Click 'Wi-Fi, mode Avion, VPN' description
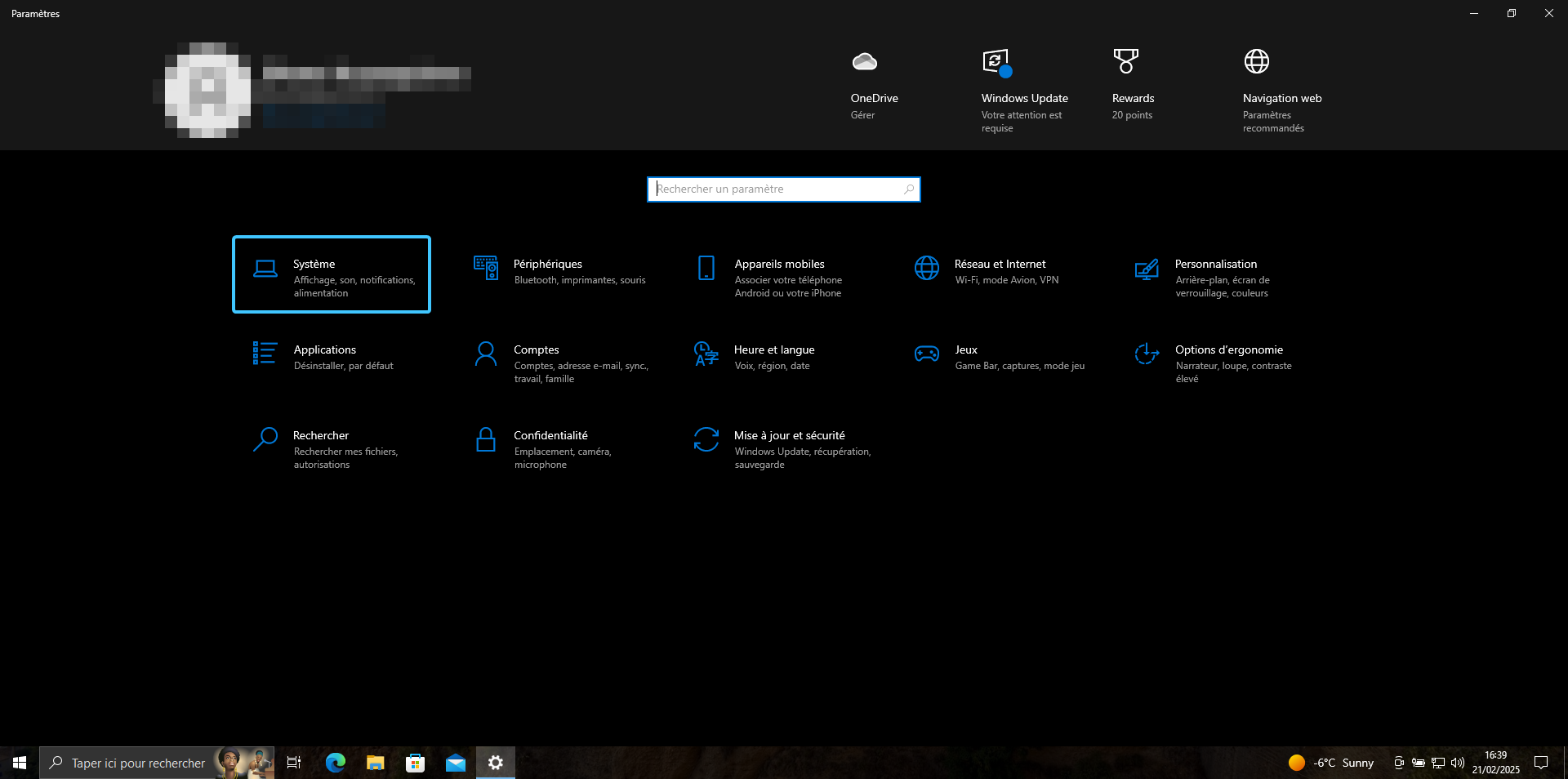Screen dimensions: 1568x779 tap(1007, 280)
